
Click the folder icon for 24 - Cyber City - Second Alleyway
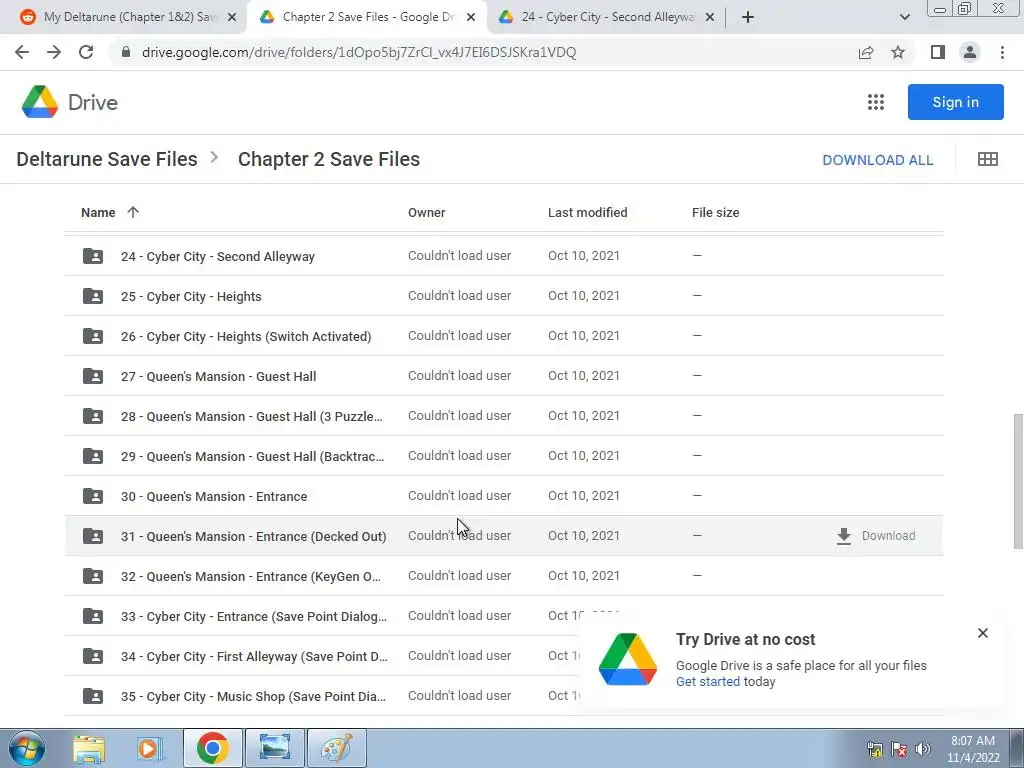(x=93, y=256)
